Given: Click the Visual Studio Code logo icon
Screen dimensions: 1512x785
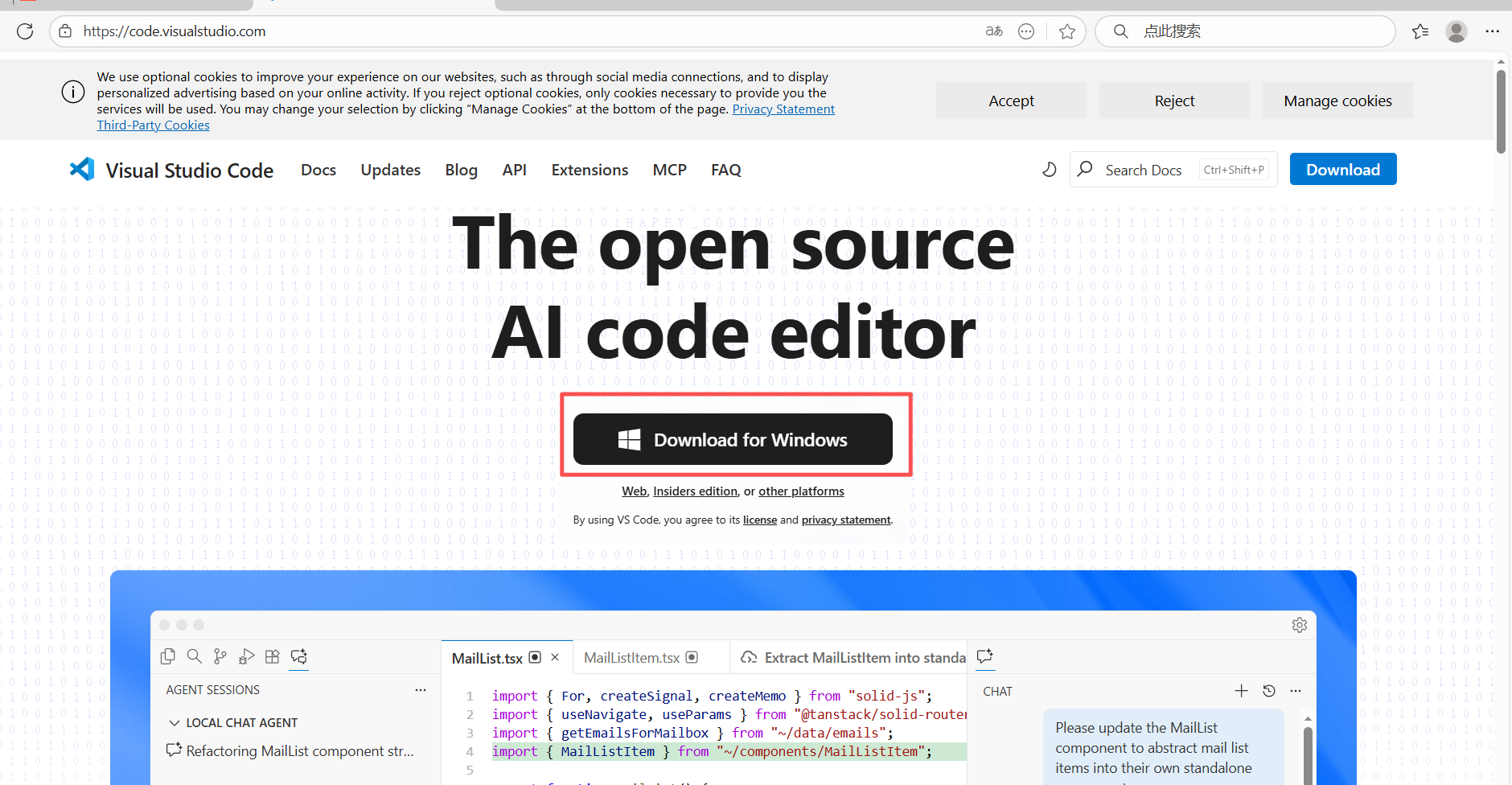Looking at the screenshot, I should (82, 169).
